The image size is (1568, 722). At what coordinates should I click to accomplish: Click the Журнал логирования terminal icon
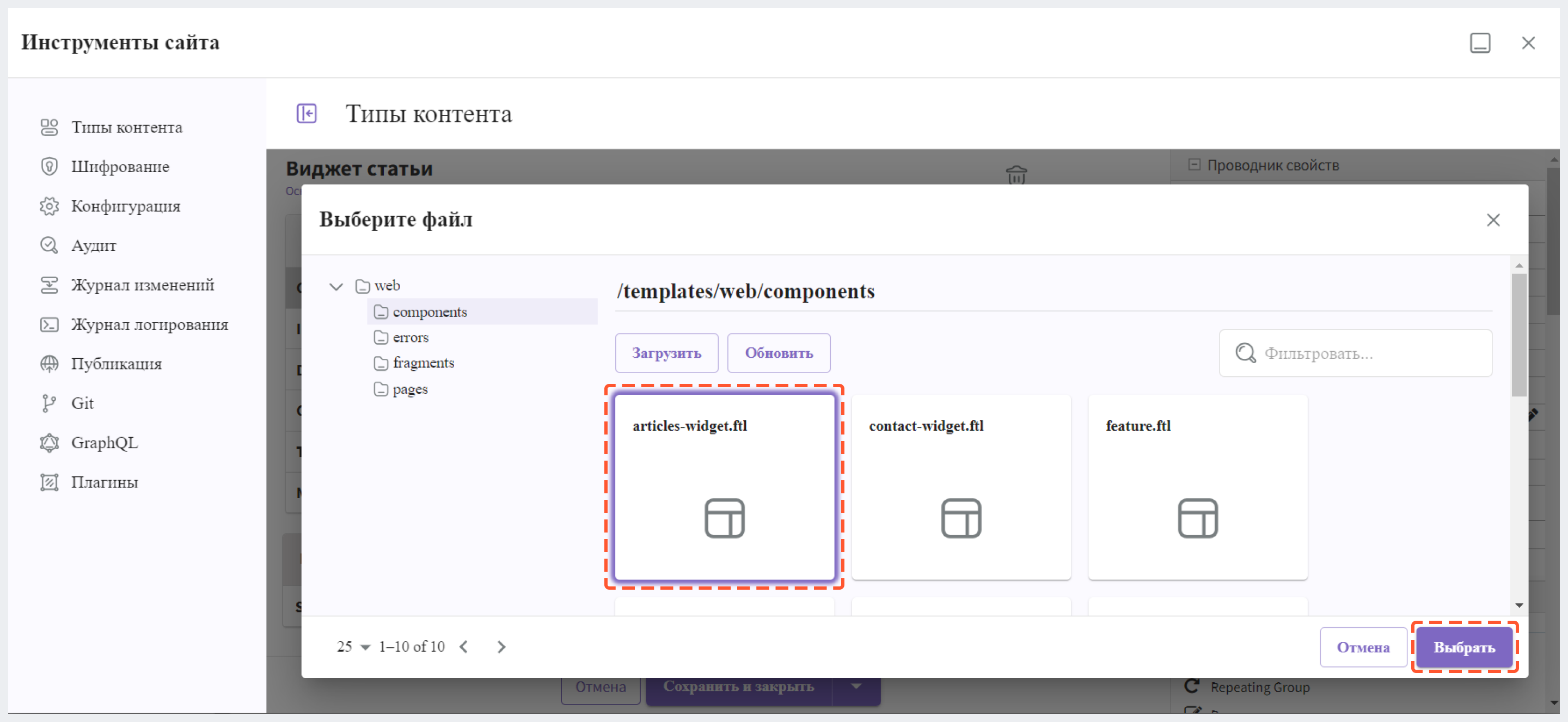pyautogui.click(x=48, y=325)
